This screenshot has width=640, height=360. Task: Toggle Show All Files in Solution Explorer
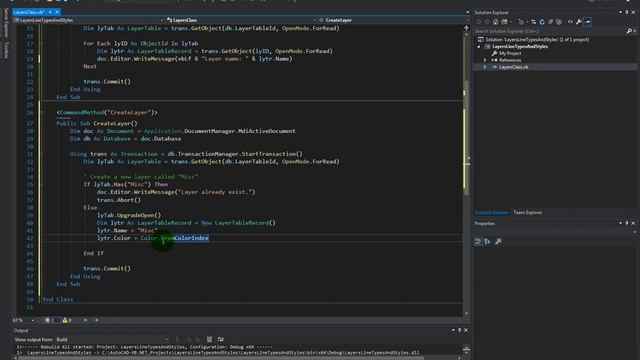[x=559, y=22]
